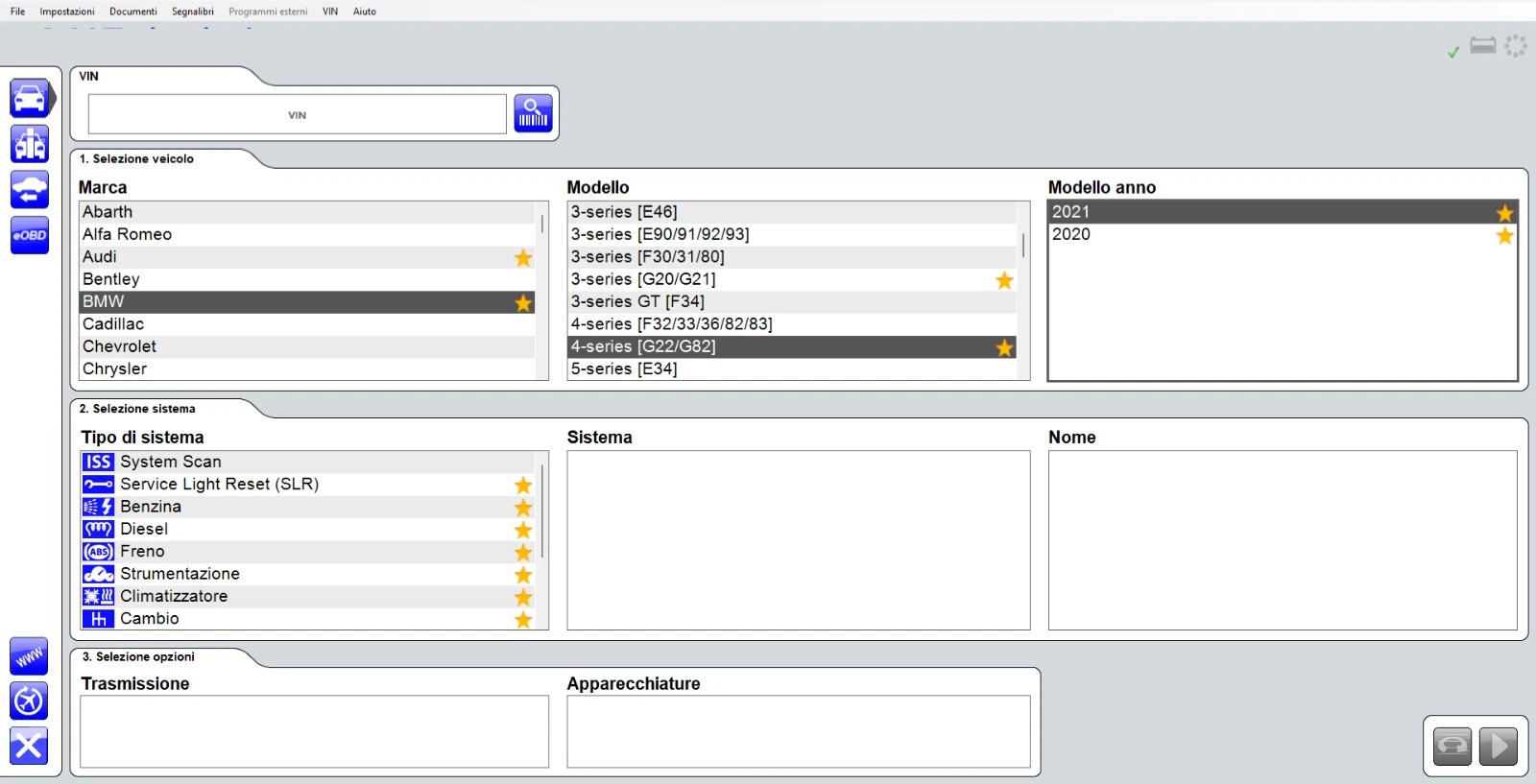Open the eOBD diagnostics icon
This screenshot has height=784, width=1536.
30,235
